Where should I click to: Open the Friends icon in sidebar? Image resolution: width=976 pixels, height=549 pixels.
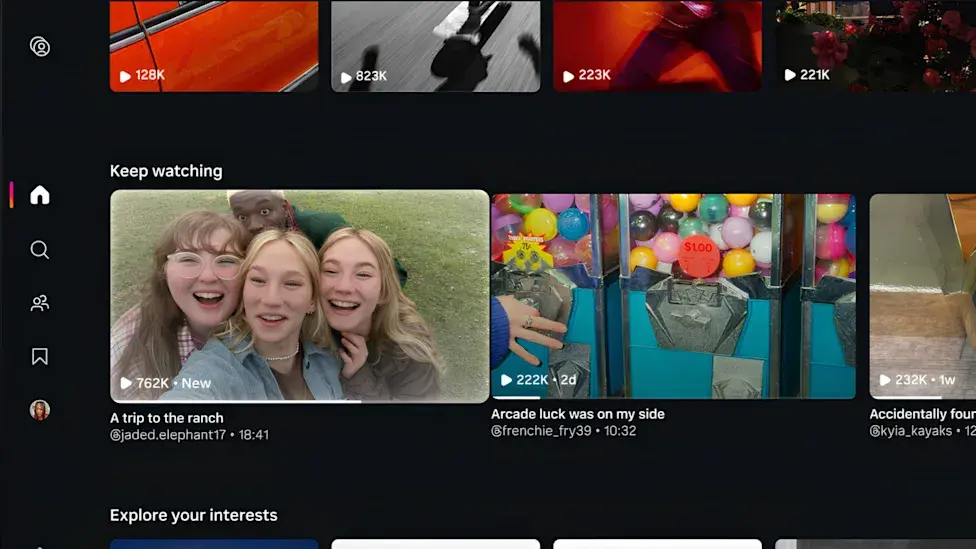(x=40, y=303)
